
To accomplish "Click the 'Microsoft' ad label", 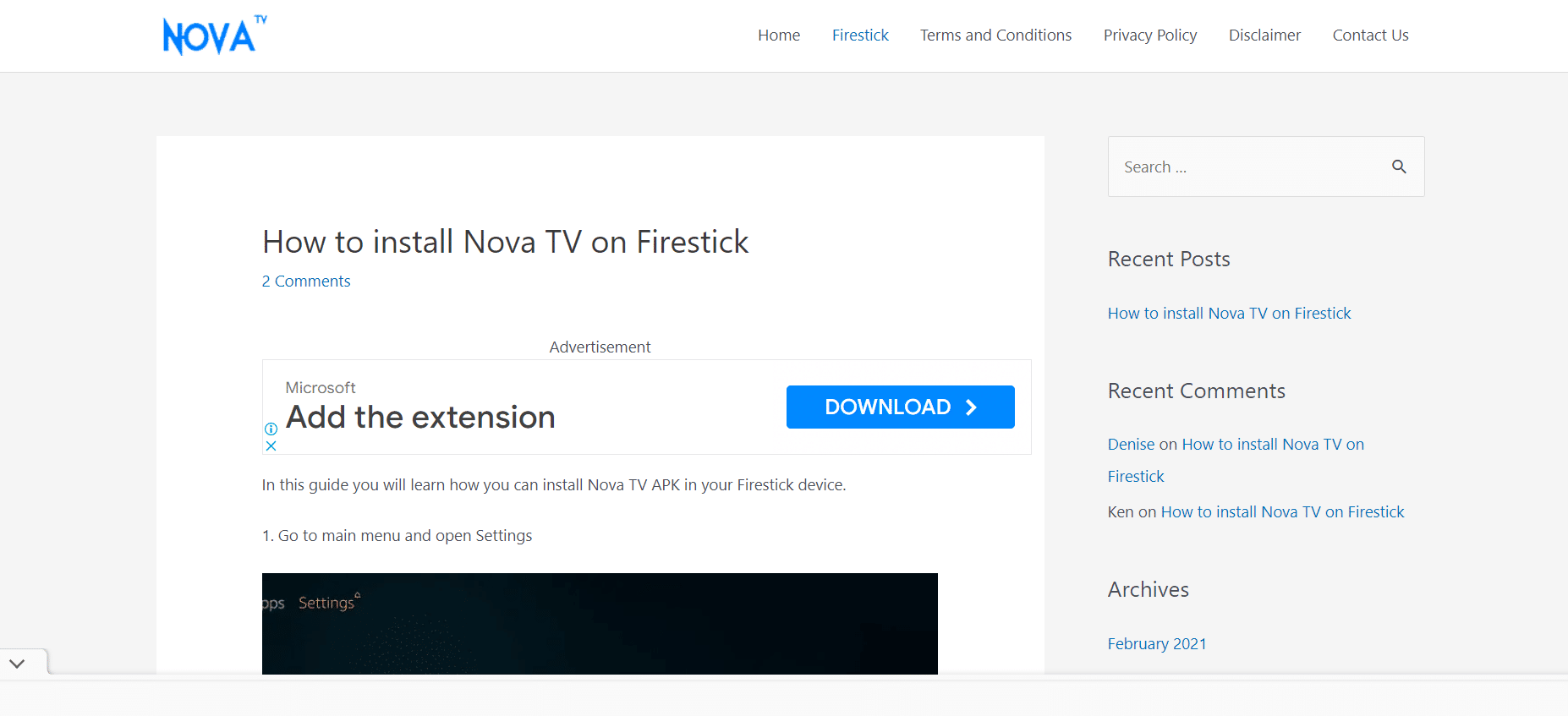I will click(321, 388).
